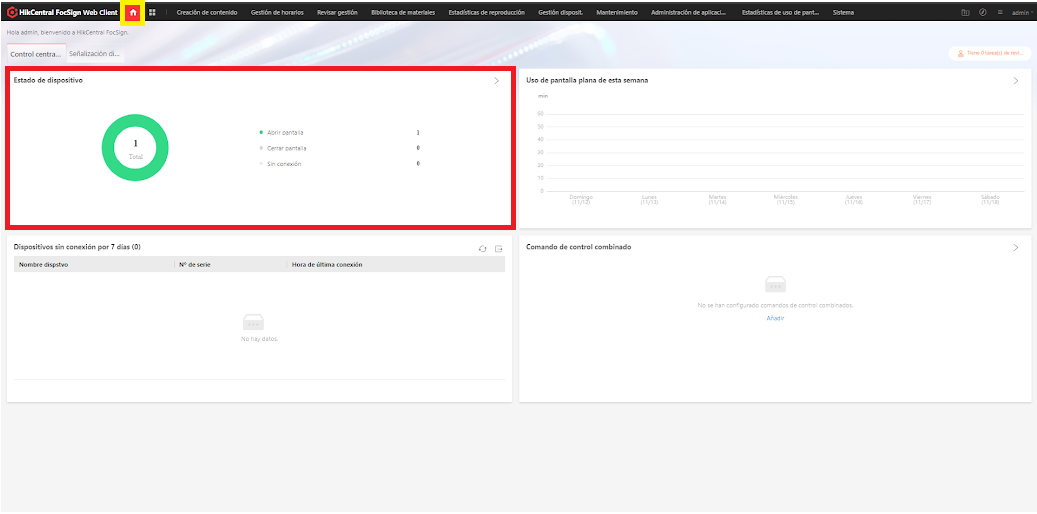Open Biblioteca de materiales menu
This screenshot has height=514, width=1037.
(403, 13)
